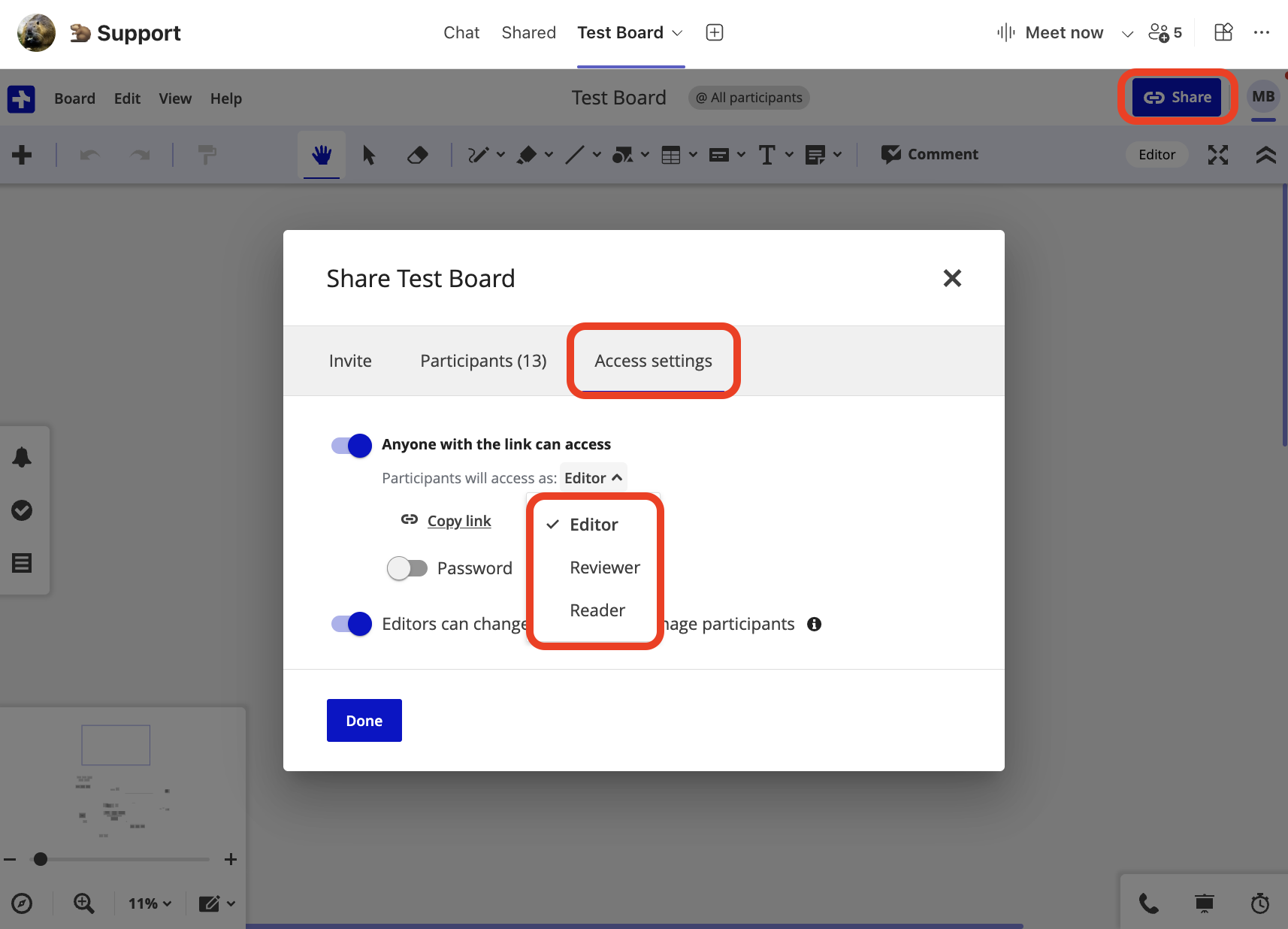
Task: Toggle Editors can change settings switch
Action: pos(352,624)
